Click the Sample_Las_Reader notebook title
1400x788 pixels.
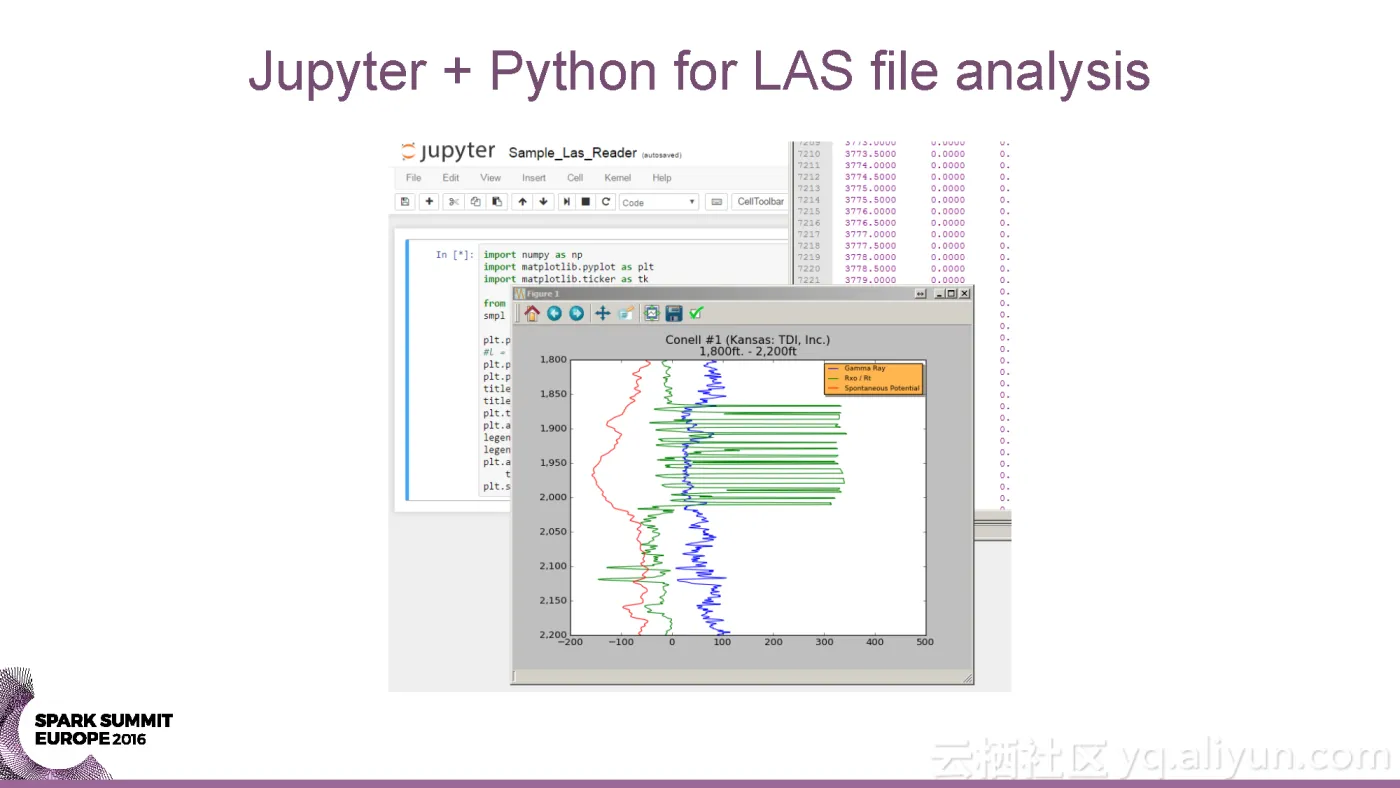pyautogui.click(x=572, y=153)
